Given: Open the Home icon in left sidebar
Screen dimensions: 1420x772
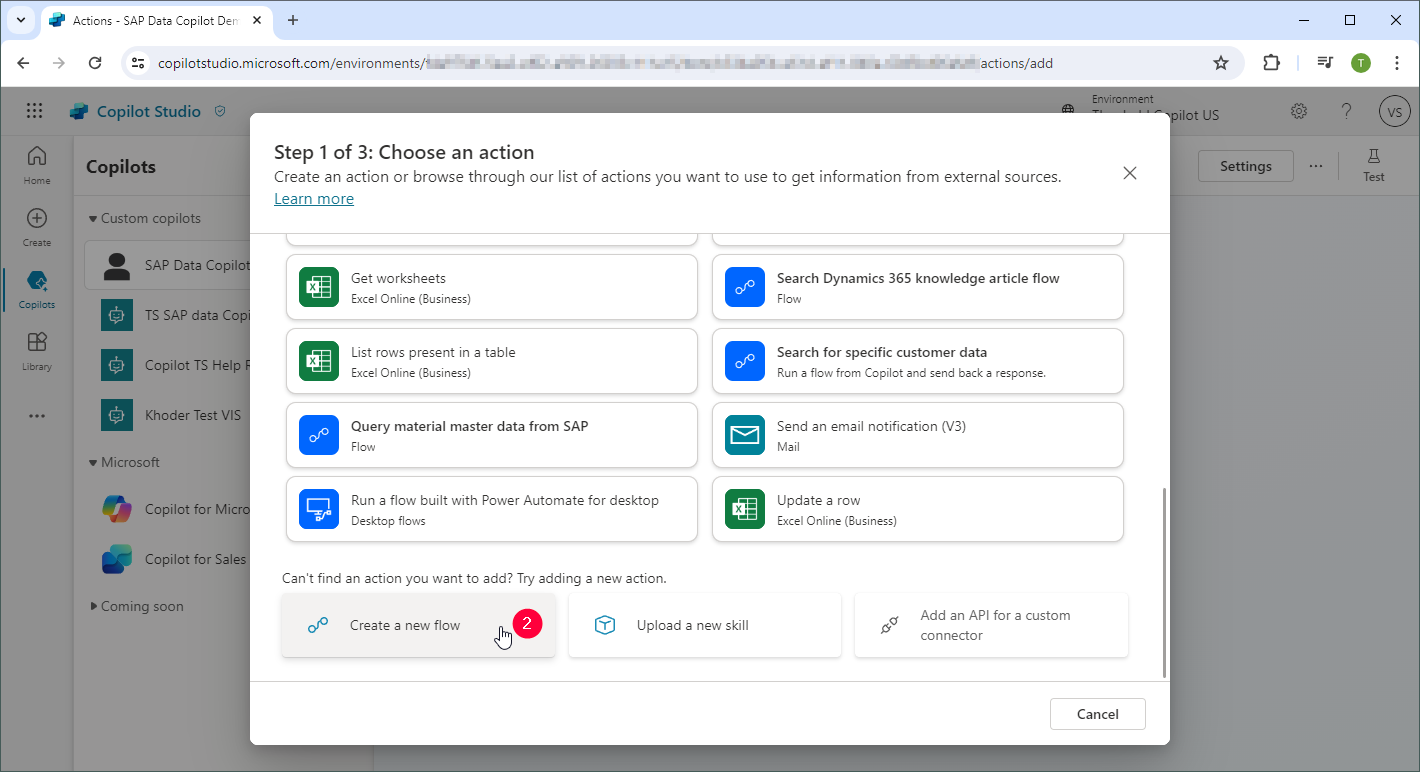Looking at the screenshot, I should tap(37, 156).
